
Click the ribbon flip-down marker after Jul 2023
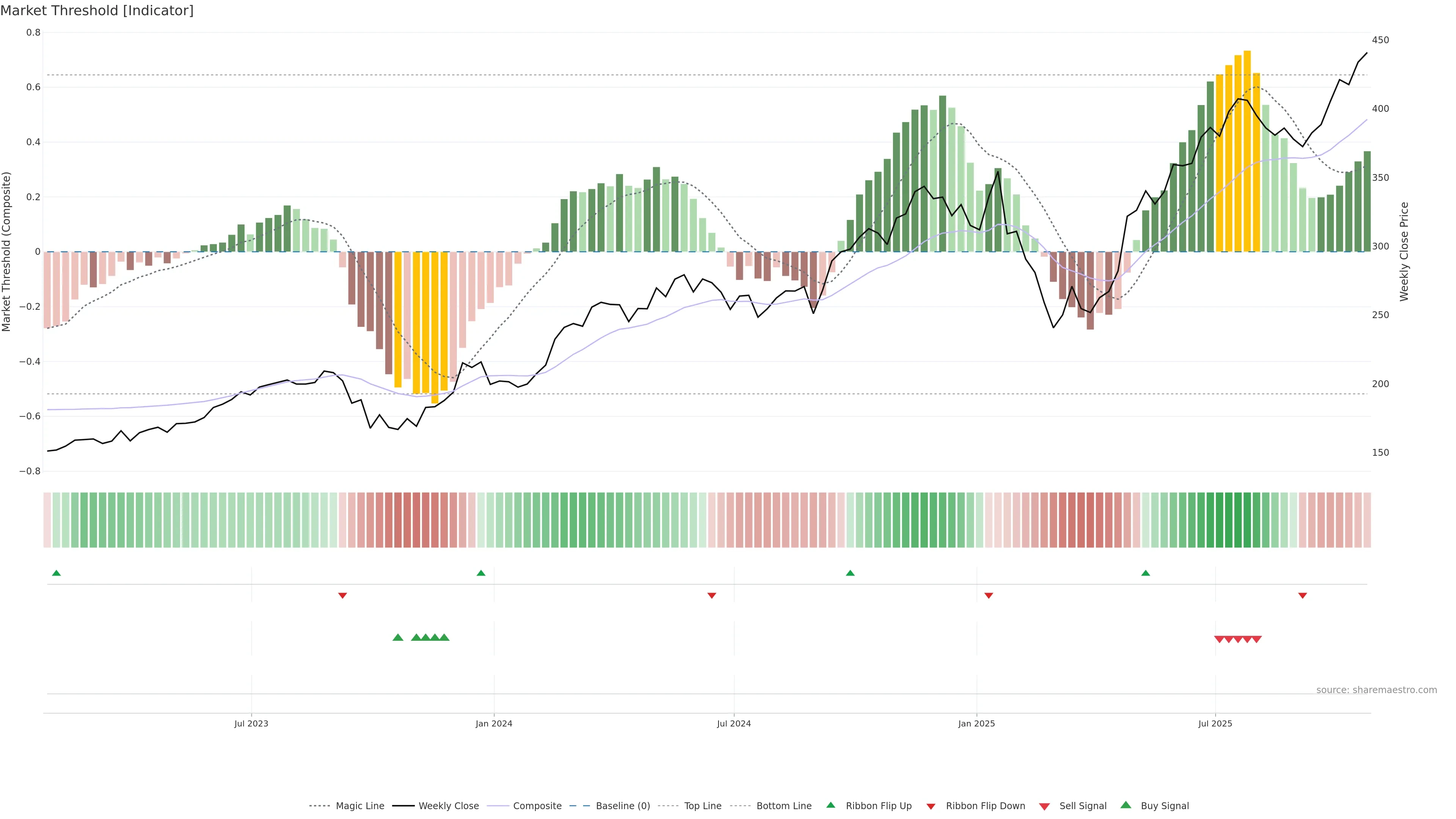click(x=342, y=595)
